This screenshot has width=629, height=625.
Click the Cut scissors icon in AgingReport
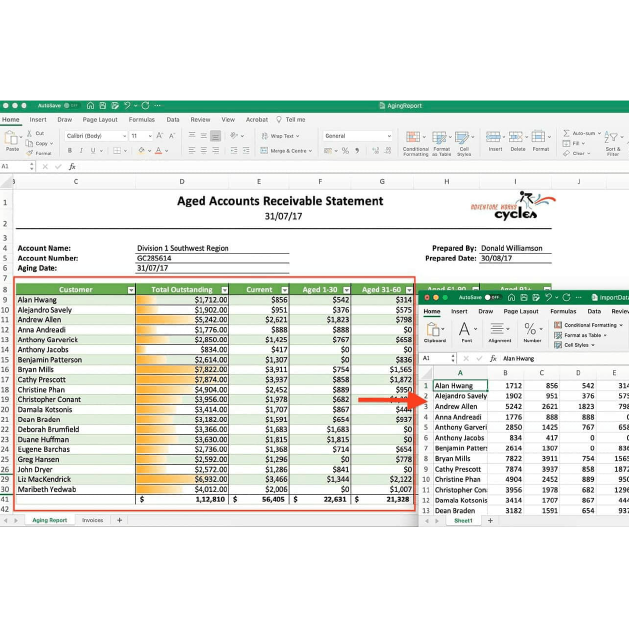(29, 133)
